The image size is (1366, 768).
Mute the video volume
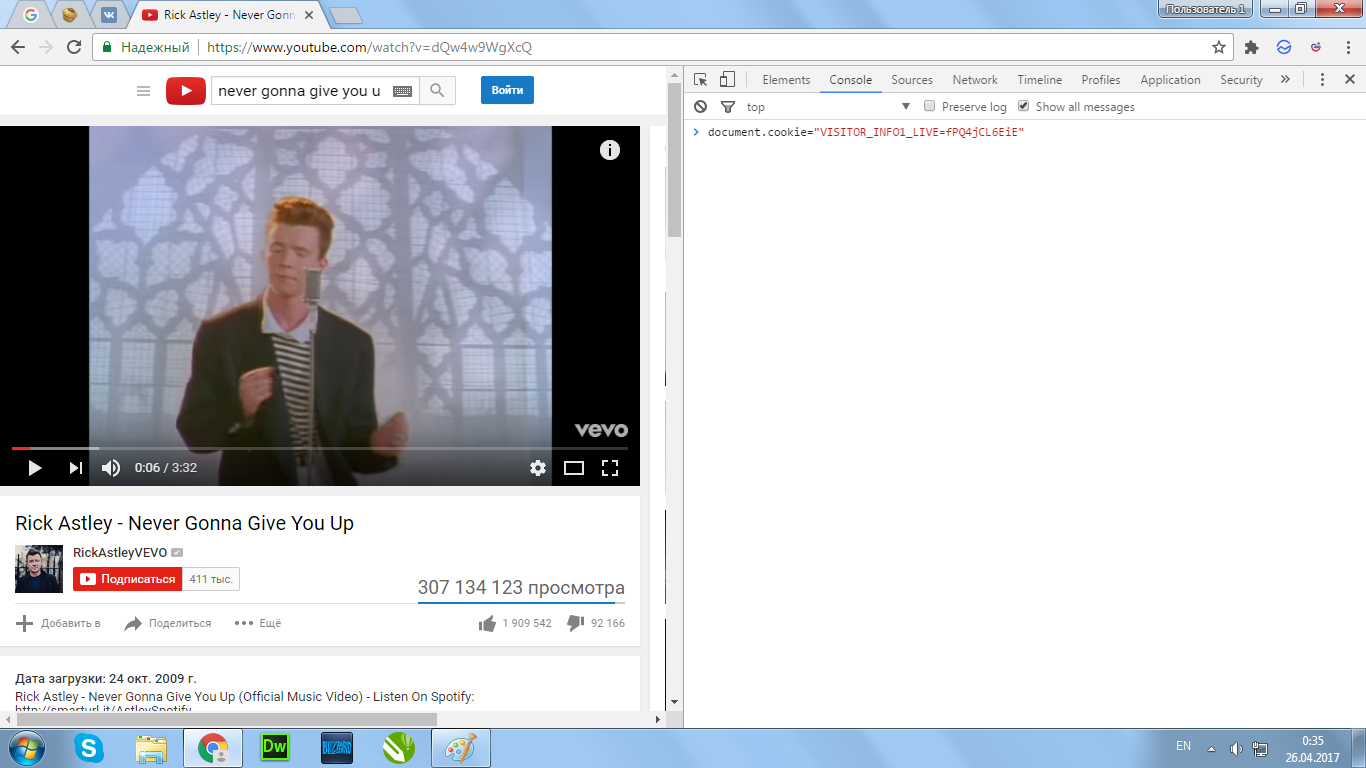[111, 468]
